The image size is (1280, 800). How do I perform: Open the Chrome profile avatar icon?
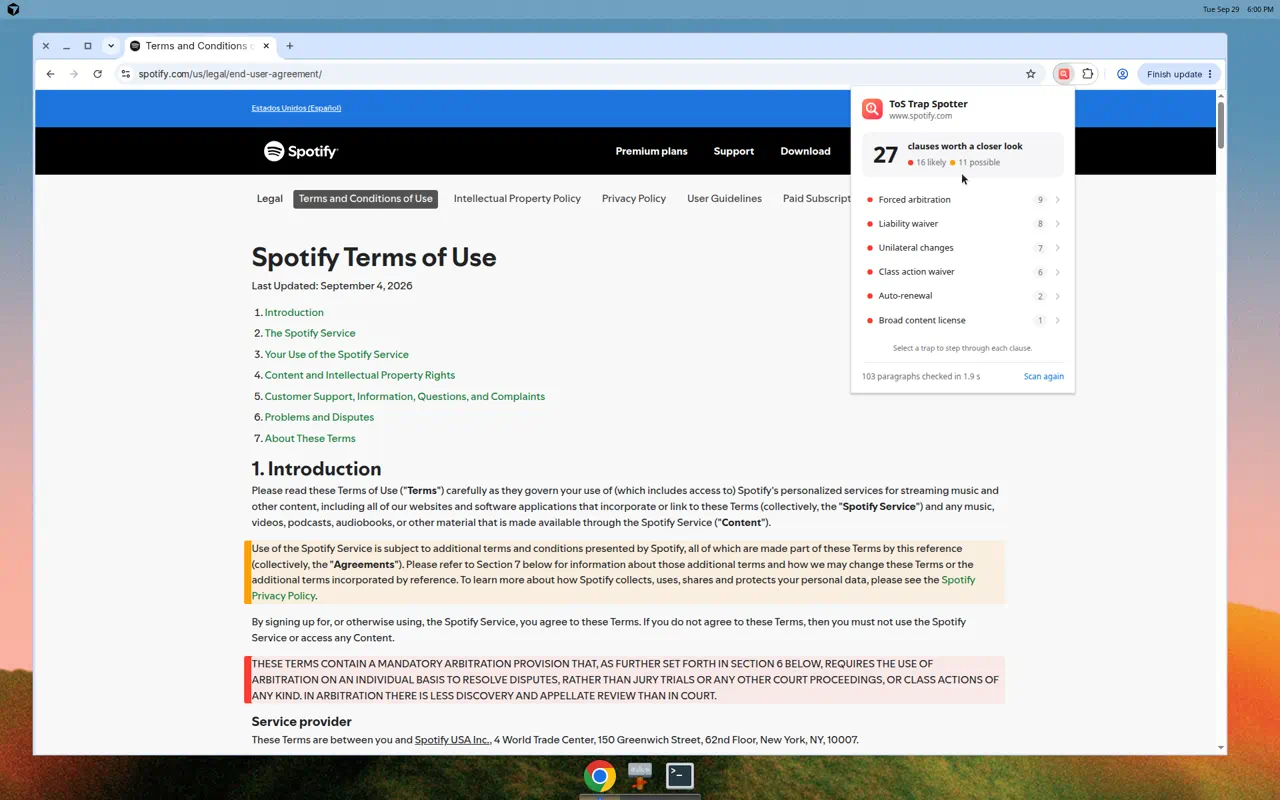pyautogui.click(x=1122, y=74)
